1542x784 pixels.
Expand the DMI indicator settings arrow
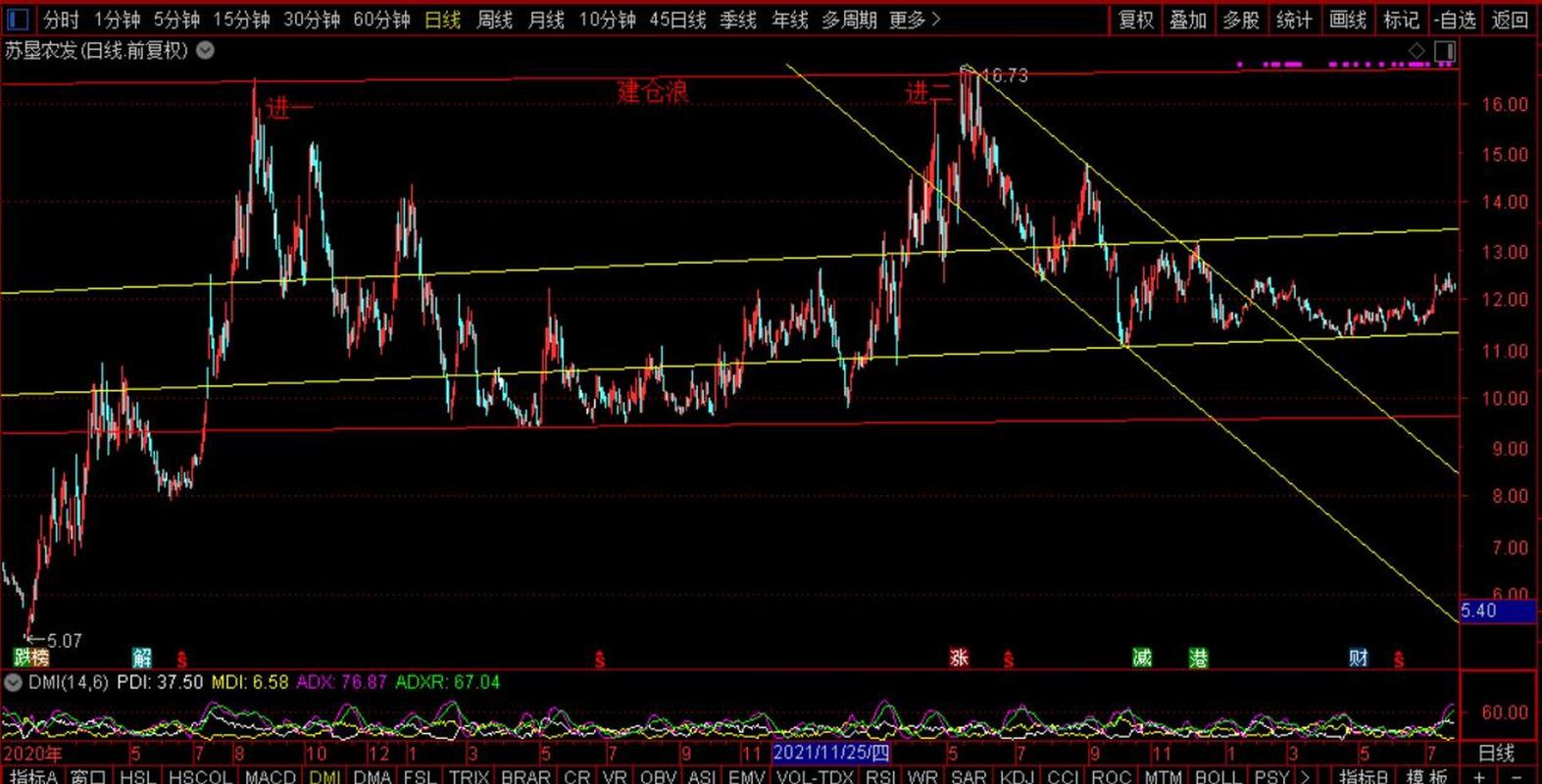click(13, 682)
